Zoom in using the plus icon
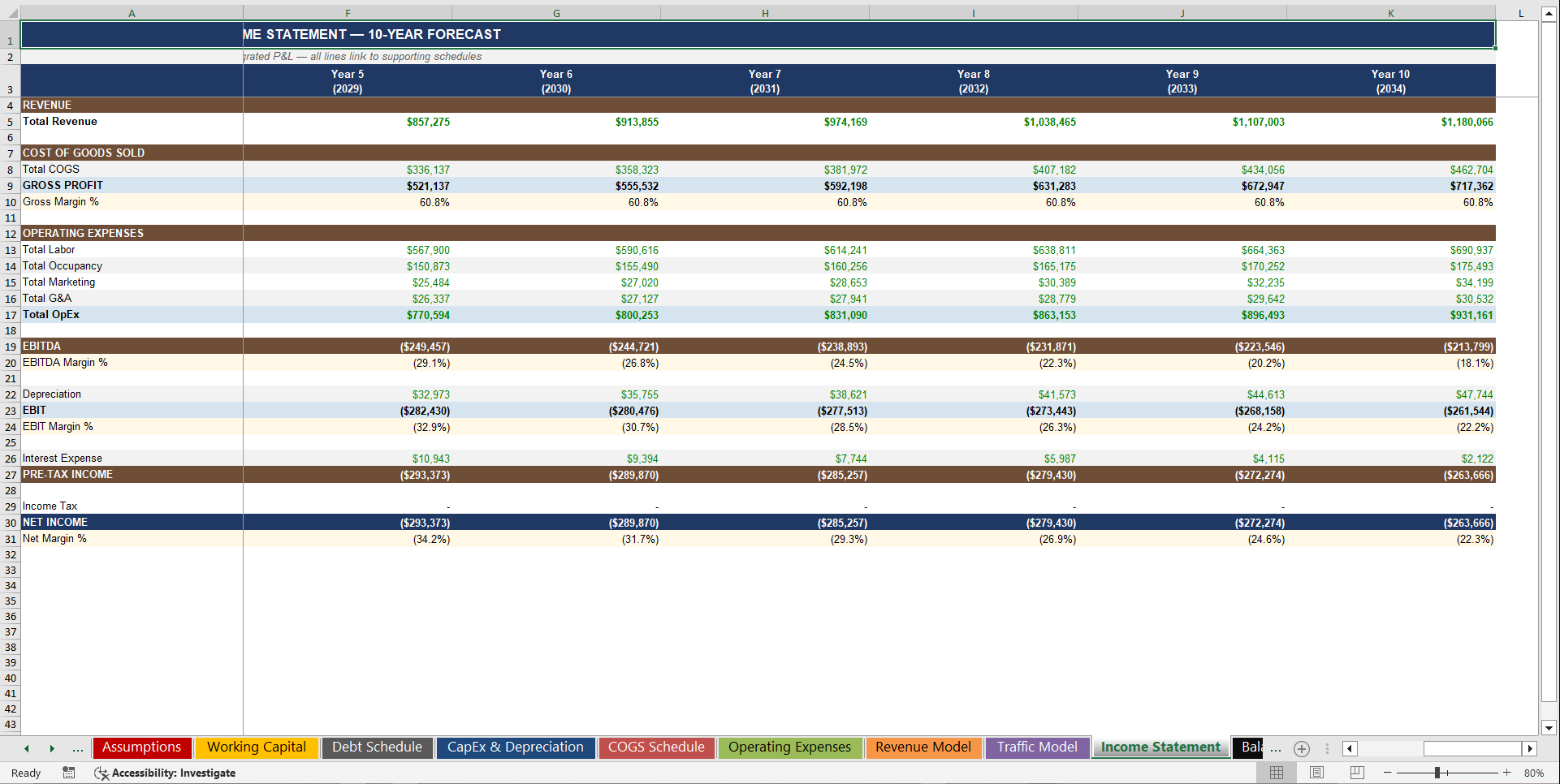Screen dimensions: 1560x784 tap(1507, 773)
